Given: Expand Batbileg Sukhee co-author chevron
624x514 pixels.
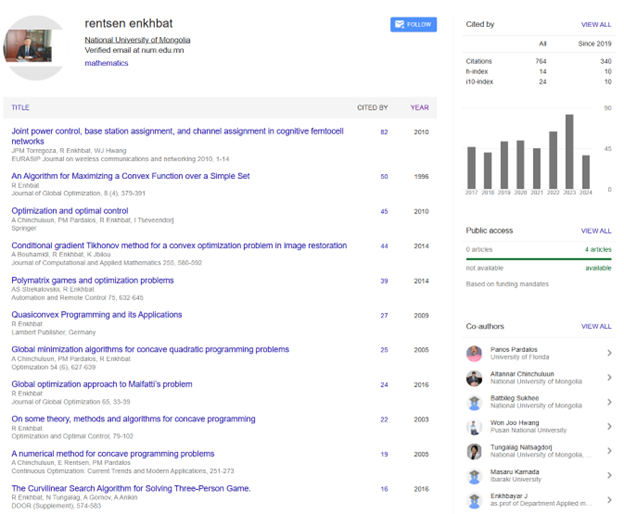Looking at the screenshot, I should [x=609, y=402].
